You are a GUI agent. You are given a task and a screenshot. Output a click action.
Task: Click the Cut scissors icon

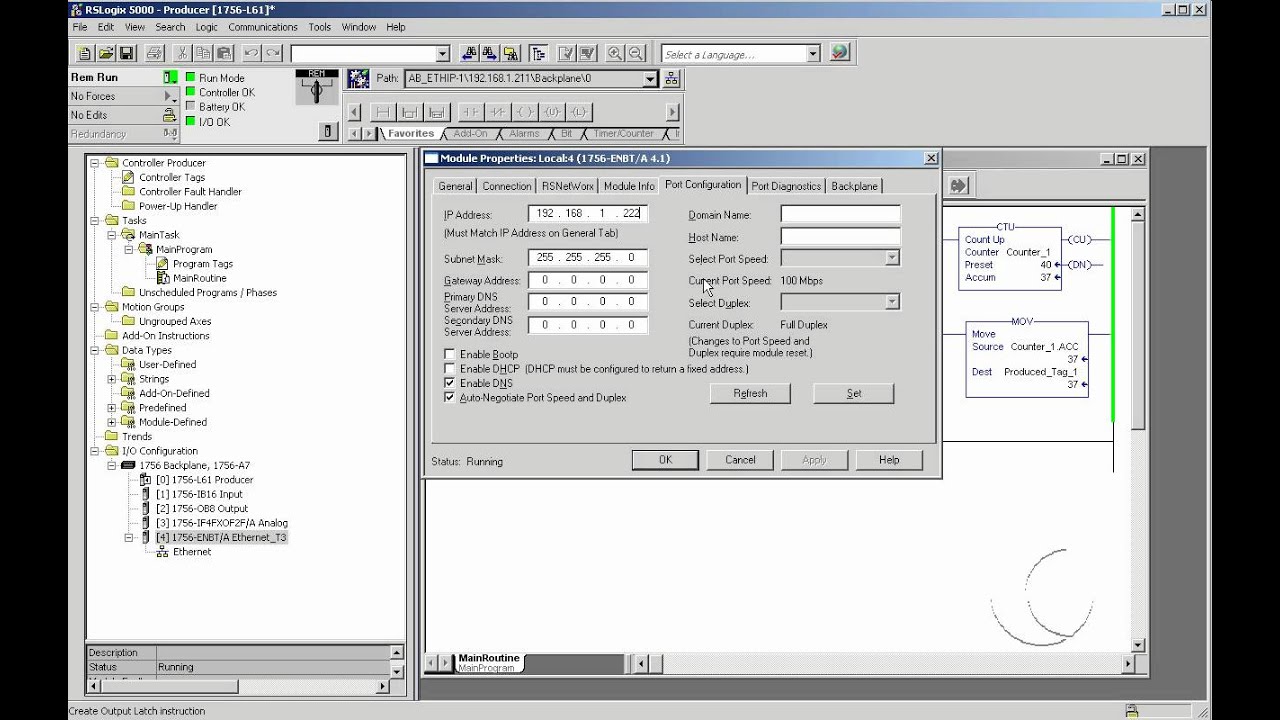[x=183, y=54]
